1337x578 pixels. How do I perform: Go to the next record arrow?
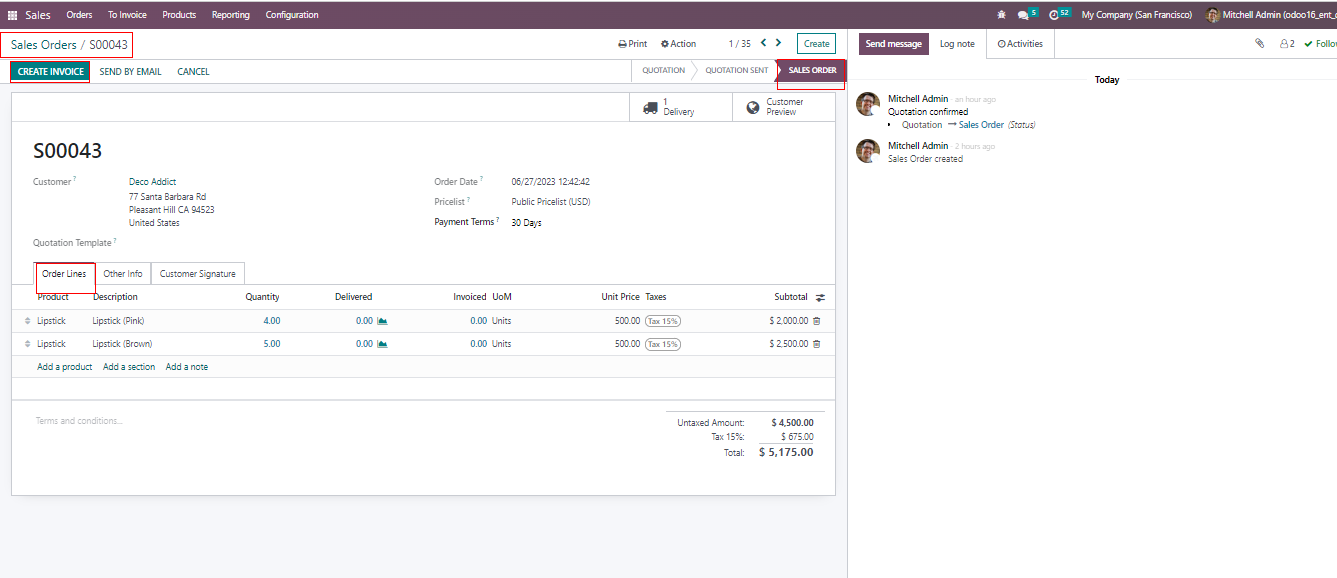tap(779, 43)
